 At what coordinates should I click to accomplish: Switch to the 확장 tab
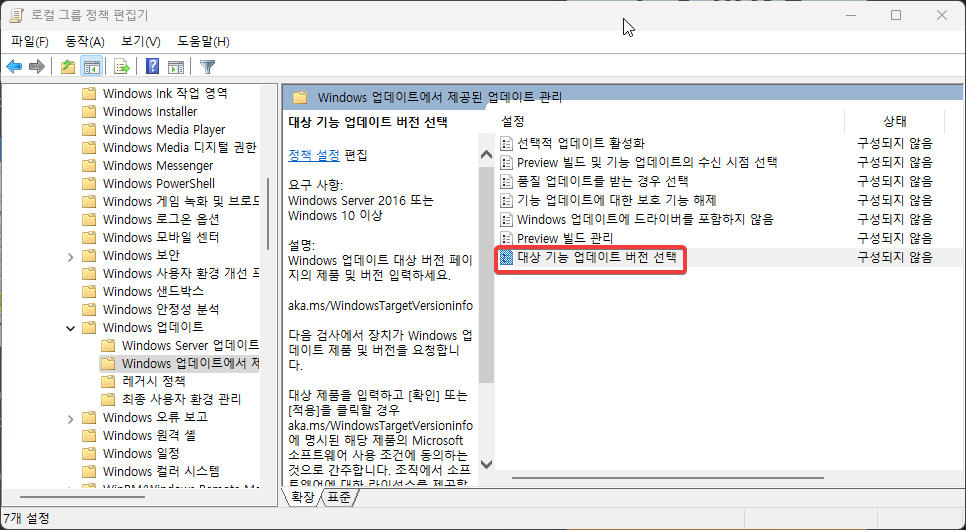(x=302, y=497)
